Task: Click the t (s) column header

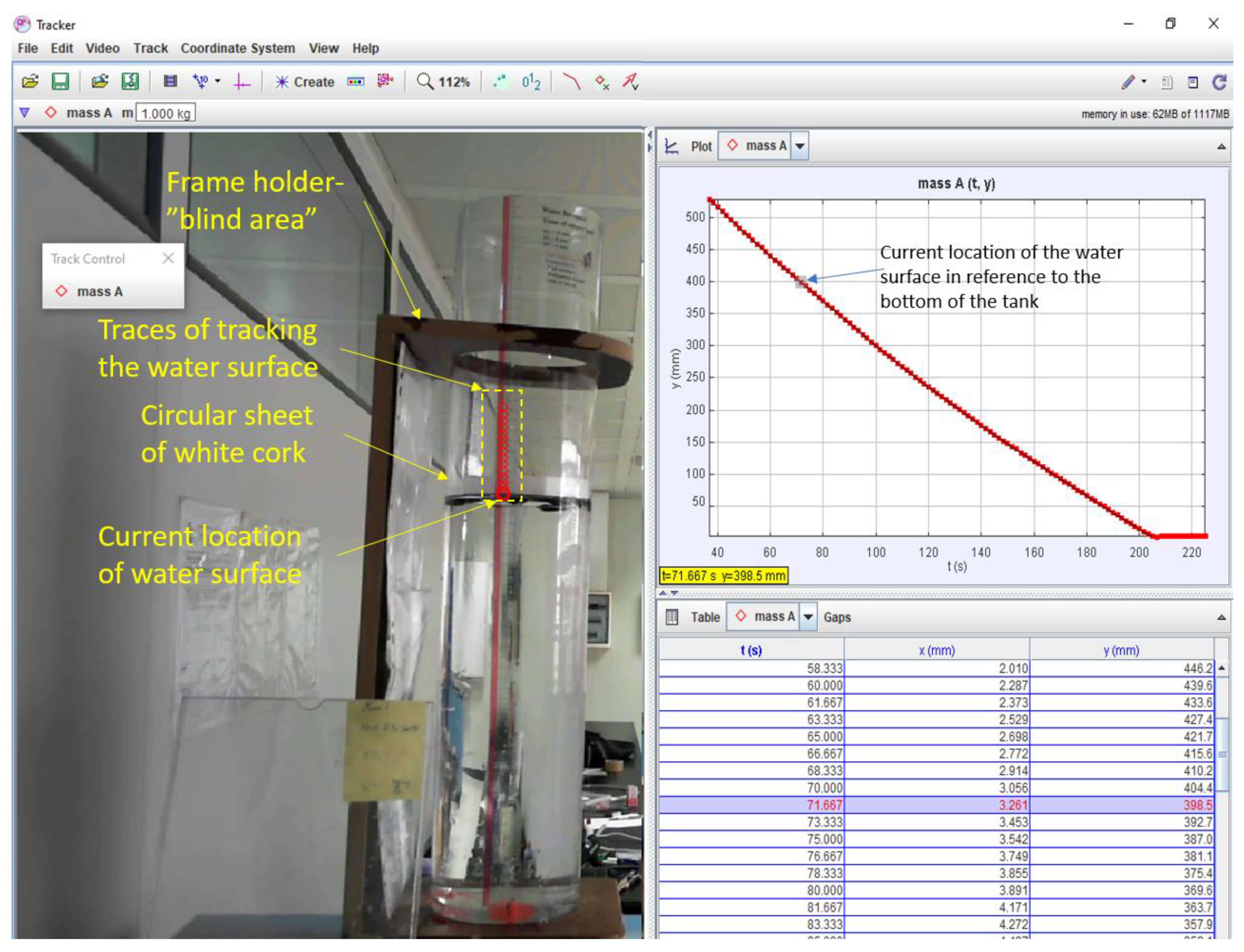Action: click(x=751, y=650)
